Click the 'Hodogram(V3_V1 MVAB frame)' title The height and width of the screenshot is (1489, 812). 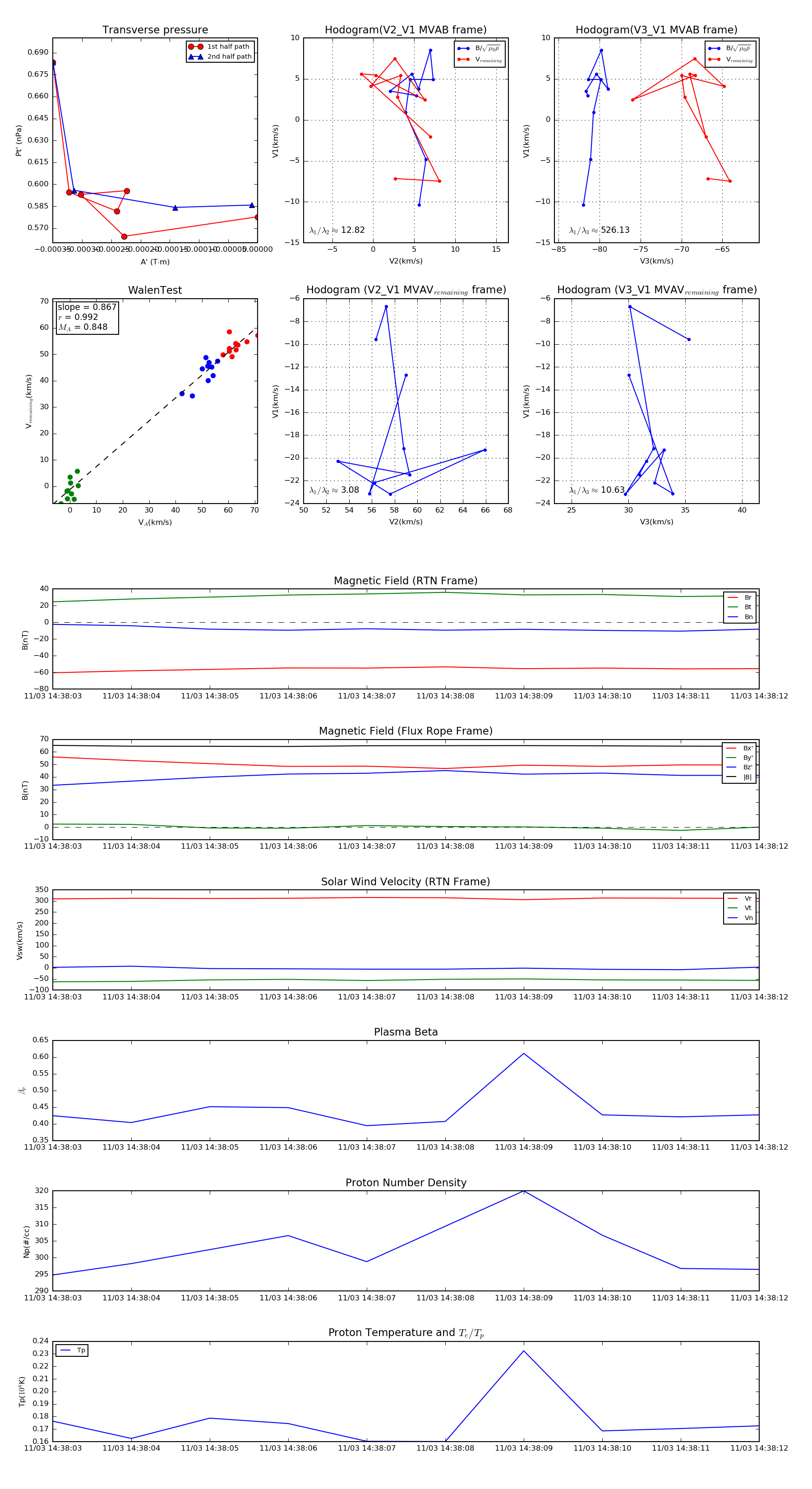(x=656, y=30)
